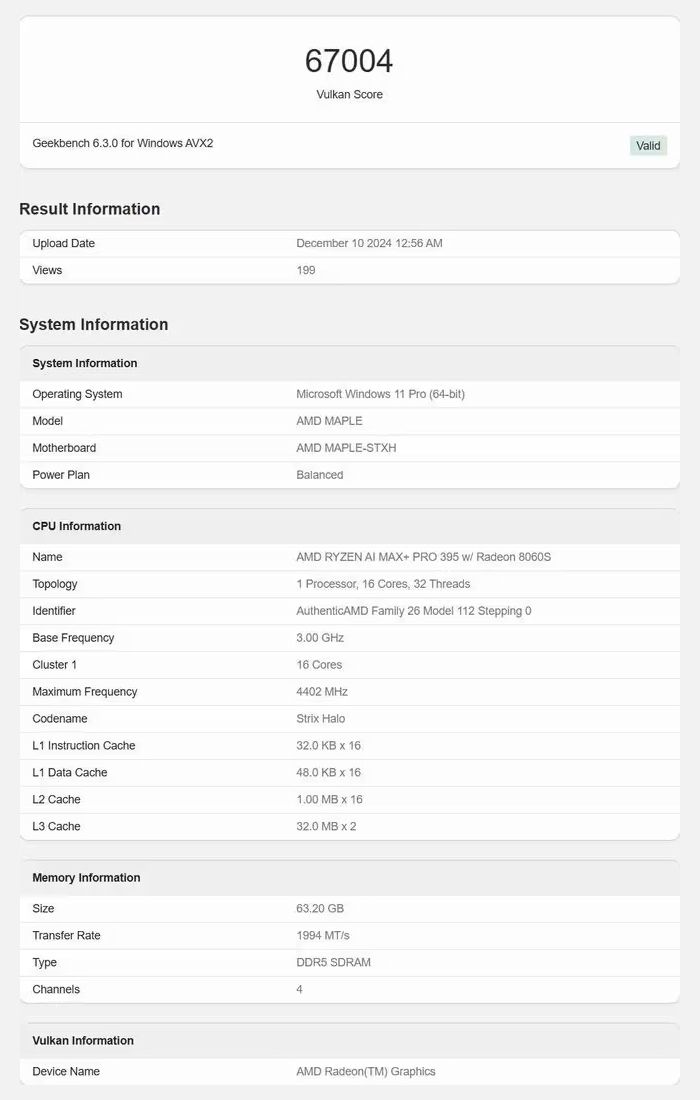Viewport: 700px width, 1100px height.
Task: Click the AMD Radeon(TM) Graphics device name
Action: [x=366, y=1072]
